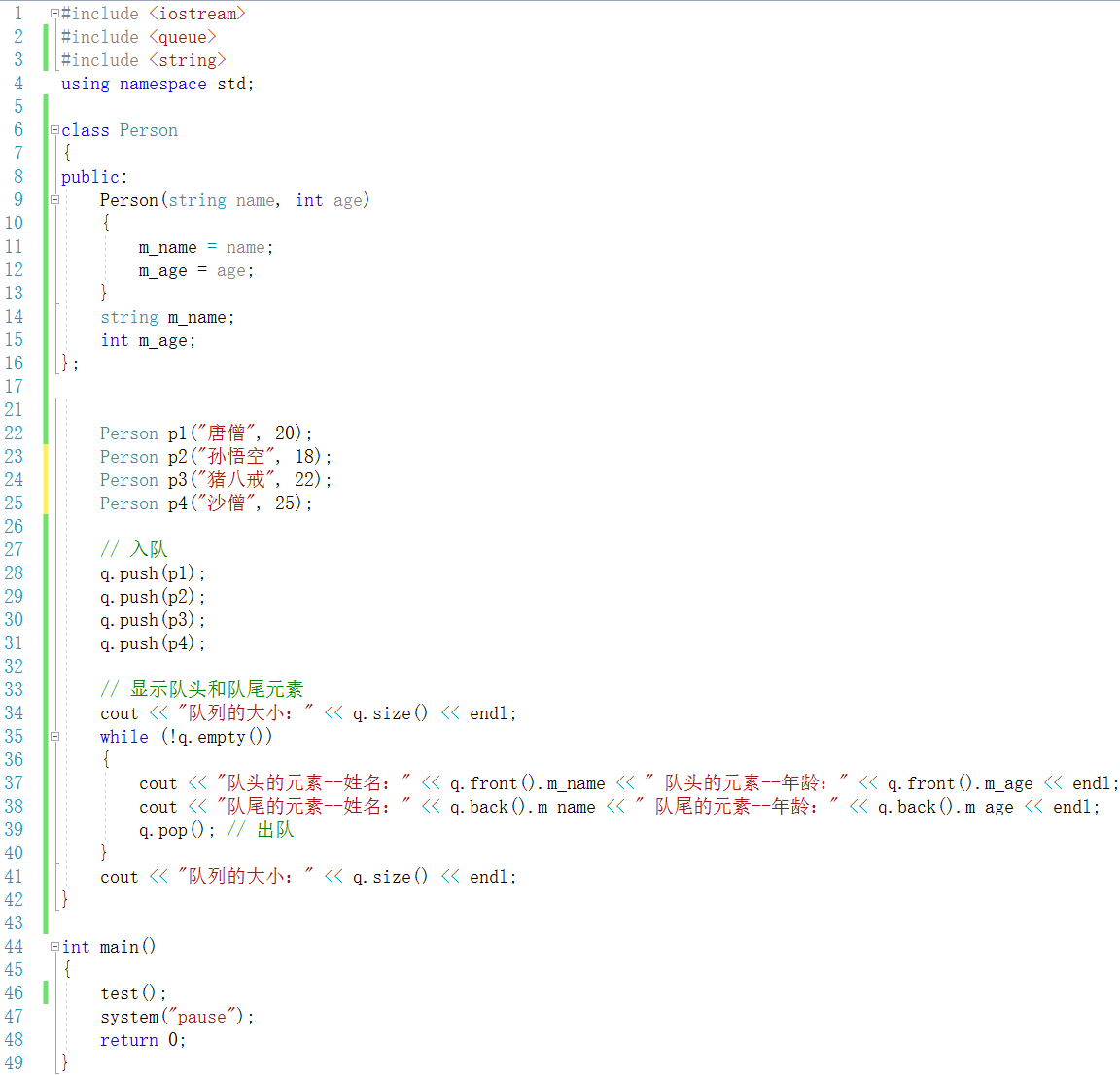Place cursor on 'using namespace std;'
1120x1075 pixels.
pyautogui.click(x=157, y=85)
